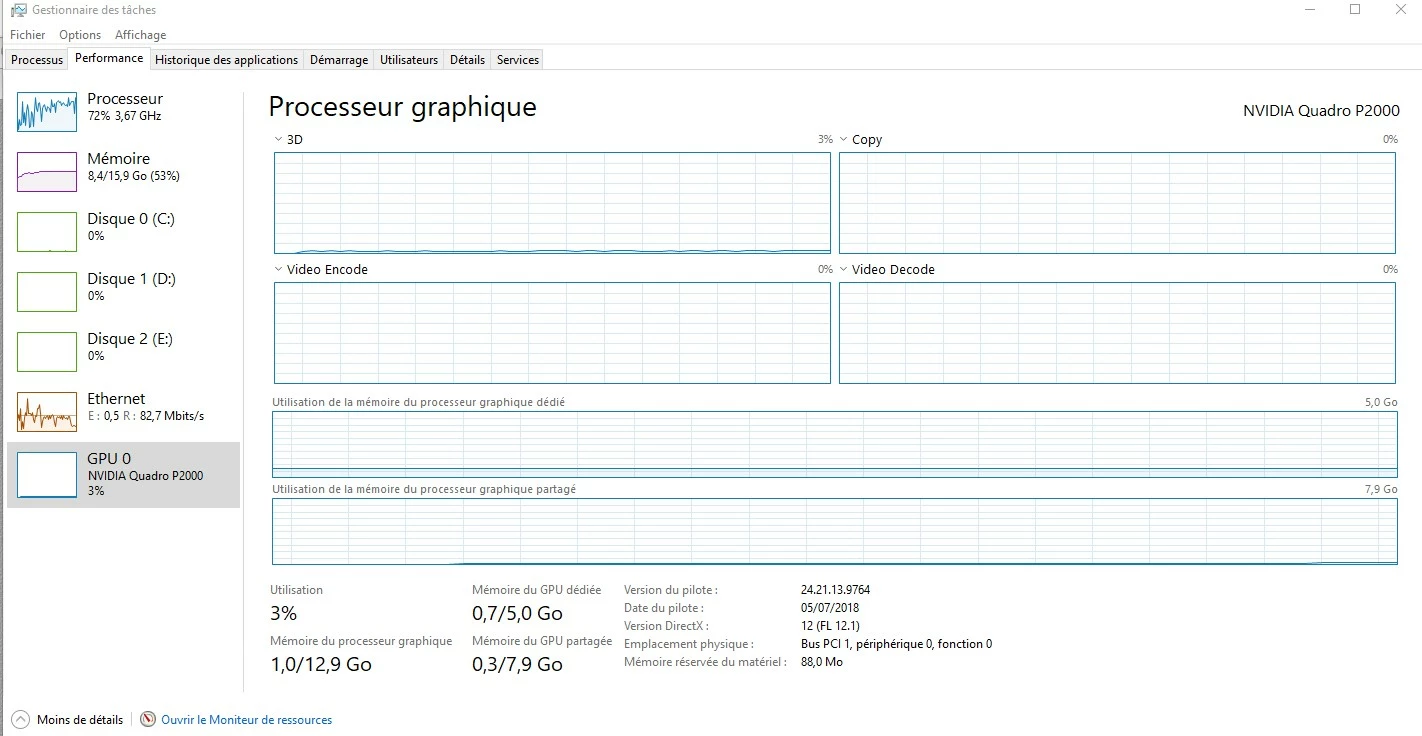Open the Copy graph engine dropdown
Screen dimensions: 1422x736
tap(844, 140)
